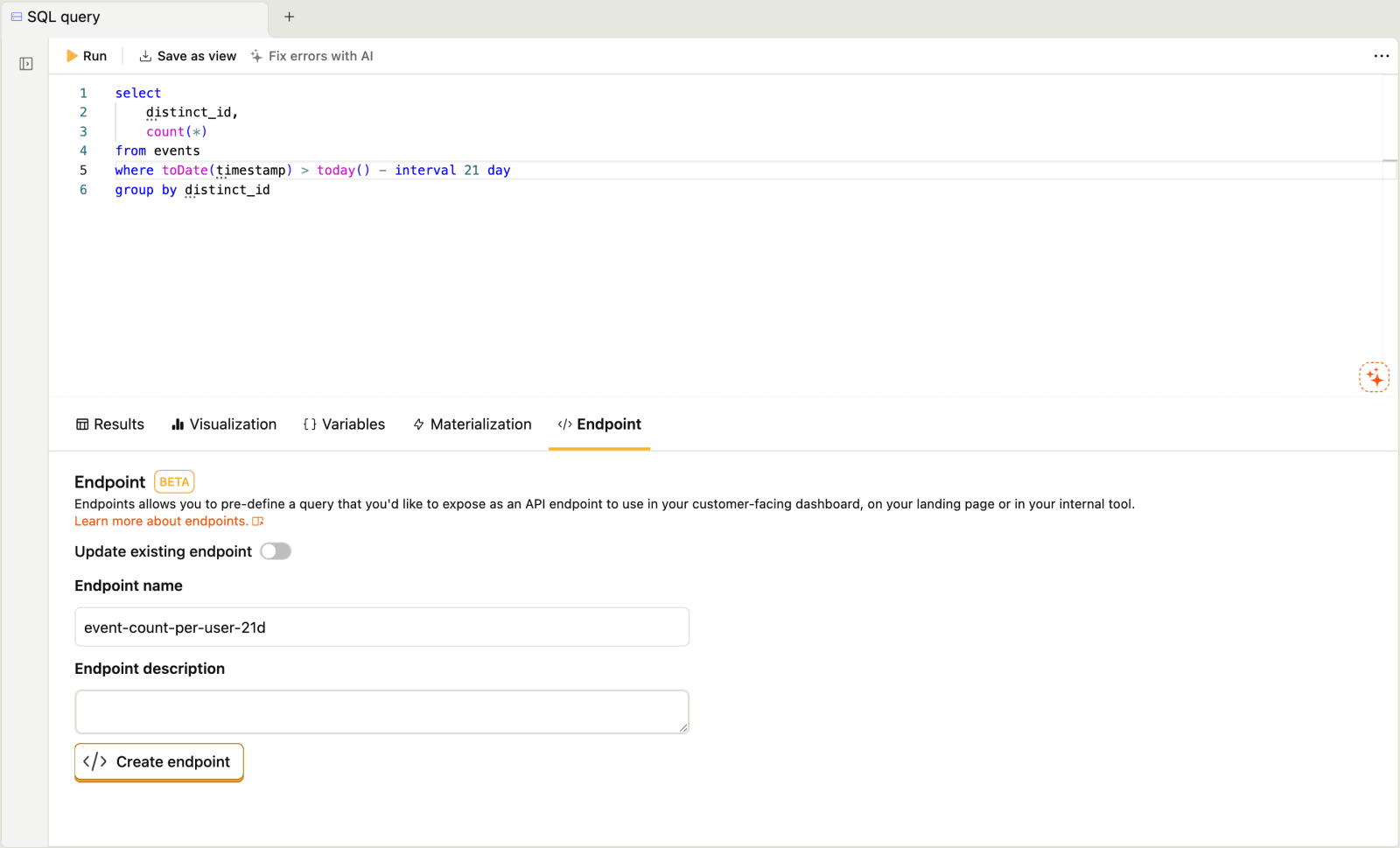Switch to the Results tab
The width and height of the screenshot is (1400, 848).
[x=109, y=424]
